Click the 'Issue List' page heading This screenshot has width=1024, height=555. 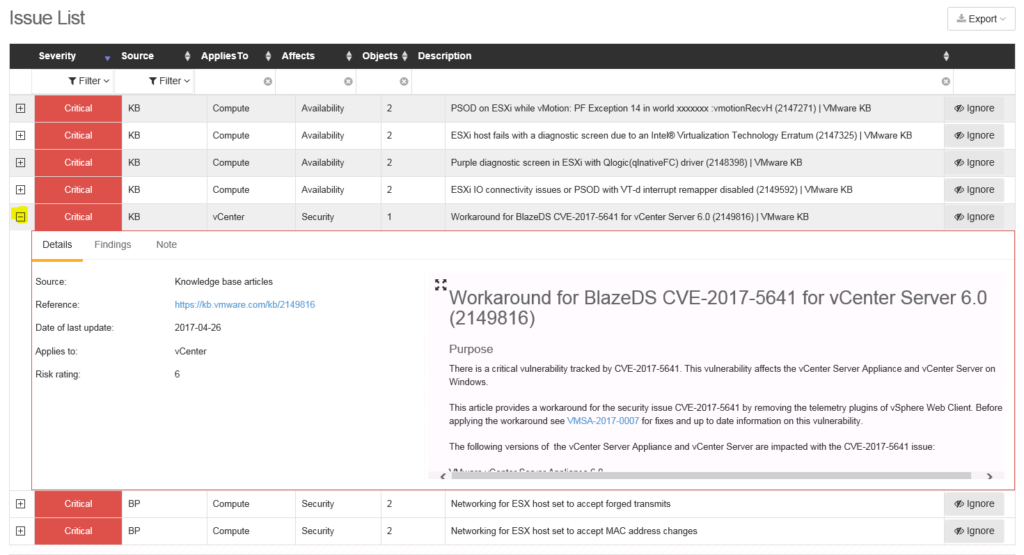pos(47,18)
